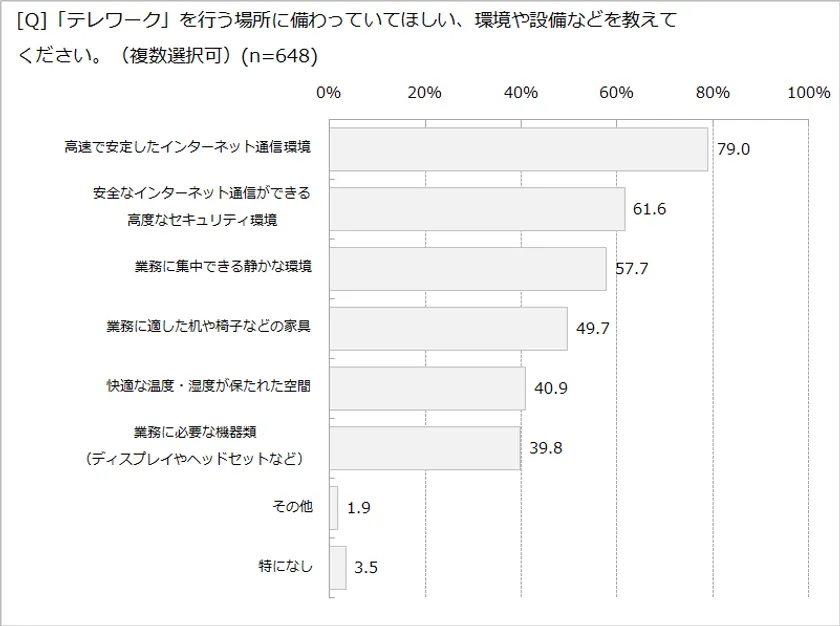Click the 業務に集中できる静かな環境 label
Viewport: 840px width, 626px height.
pyautogui.click(x=223, y=267)
